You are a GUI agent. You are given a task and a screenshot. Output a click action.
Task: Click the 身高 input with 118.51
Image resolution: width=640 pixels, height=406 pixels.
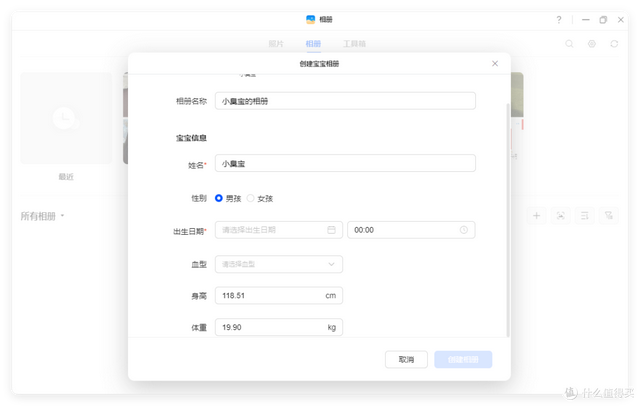tap(279, 295)
